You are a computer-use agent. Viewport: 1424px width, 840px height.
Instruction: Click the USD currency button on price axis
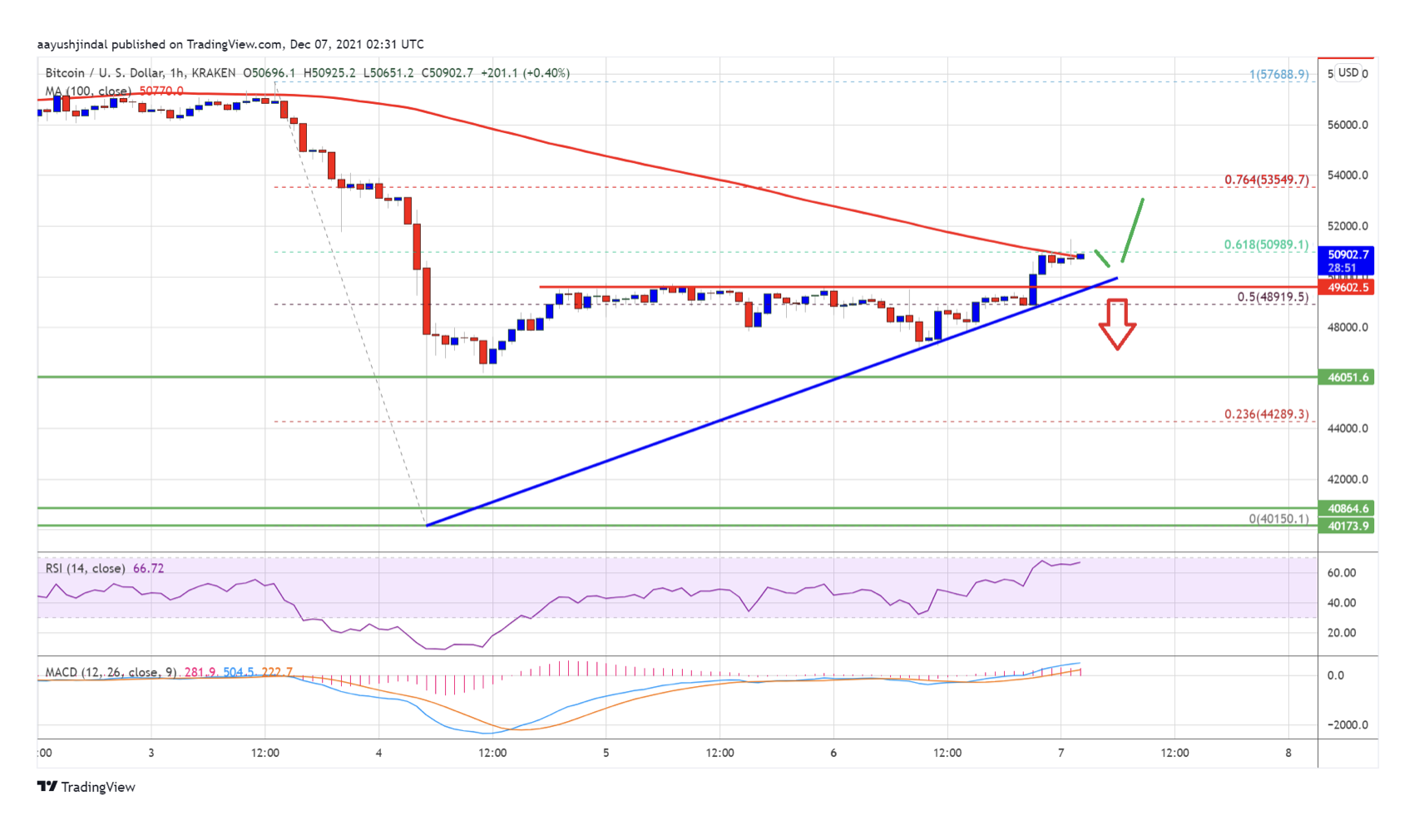tap(1348, 72)
